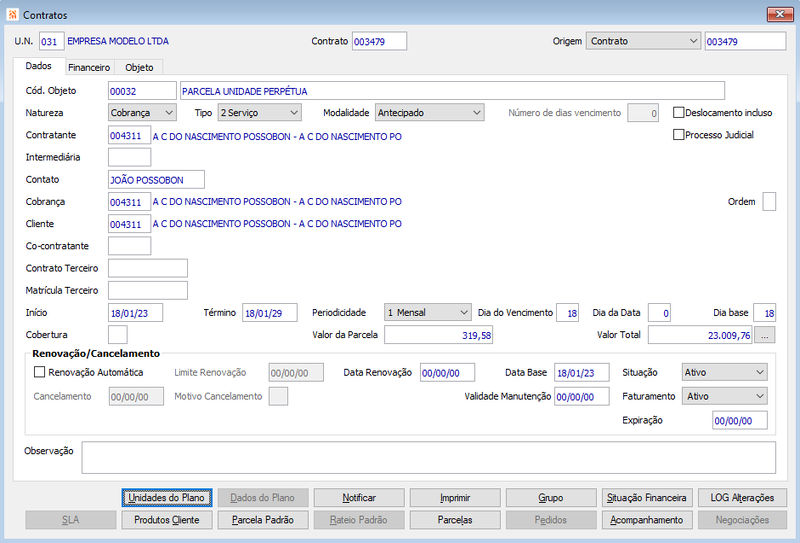Click into the Observação text field
Viewport: 800px width, 543px height.
coord(429,458)
